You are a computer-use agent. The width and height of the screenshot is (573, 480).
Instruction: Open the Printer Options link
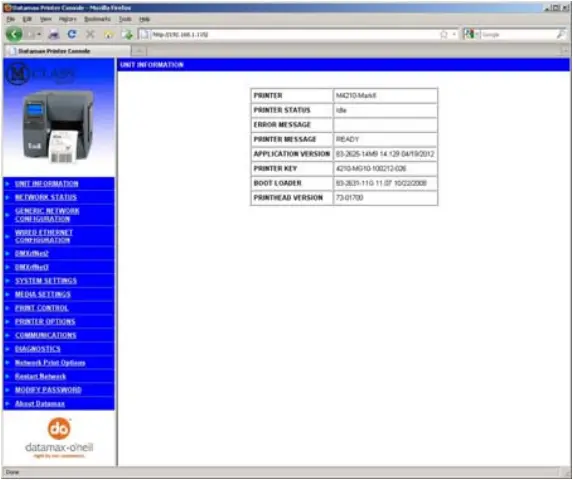coord(45,321)
